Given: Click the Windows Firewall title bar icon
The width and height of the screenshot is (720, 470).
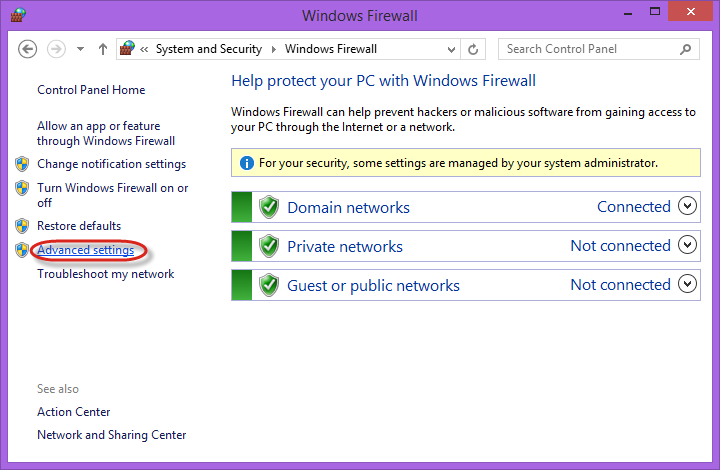Looking at the screenshot, I should tap(19, 16).
